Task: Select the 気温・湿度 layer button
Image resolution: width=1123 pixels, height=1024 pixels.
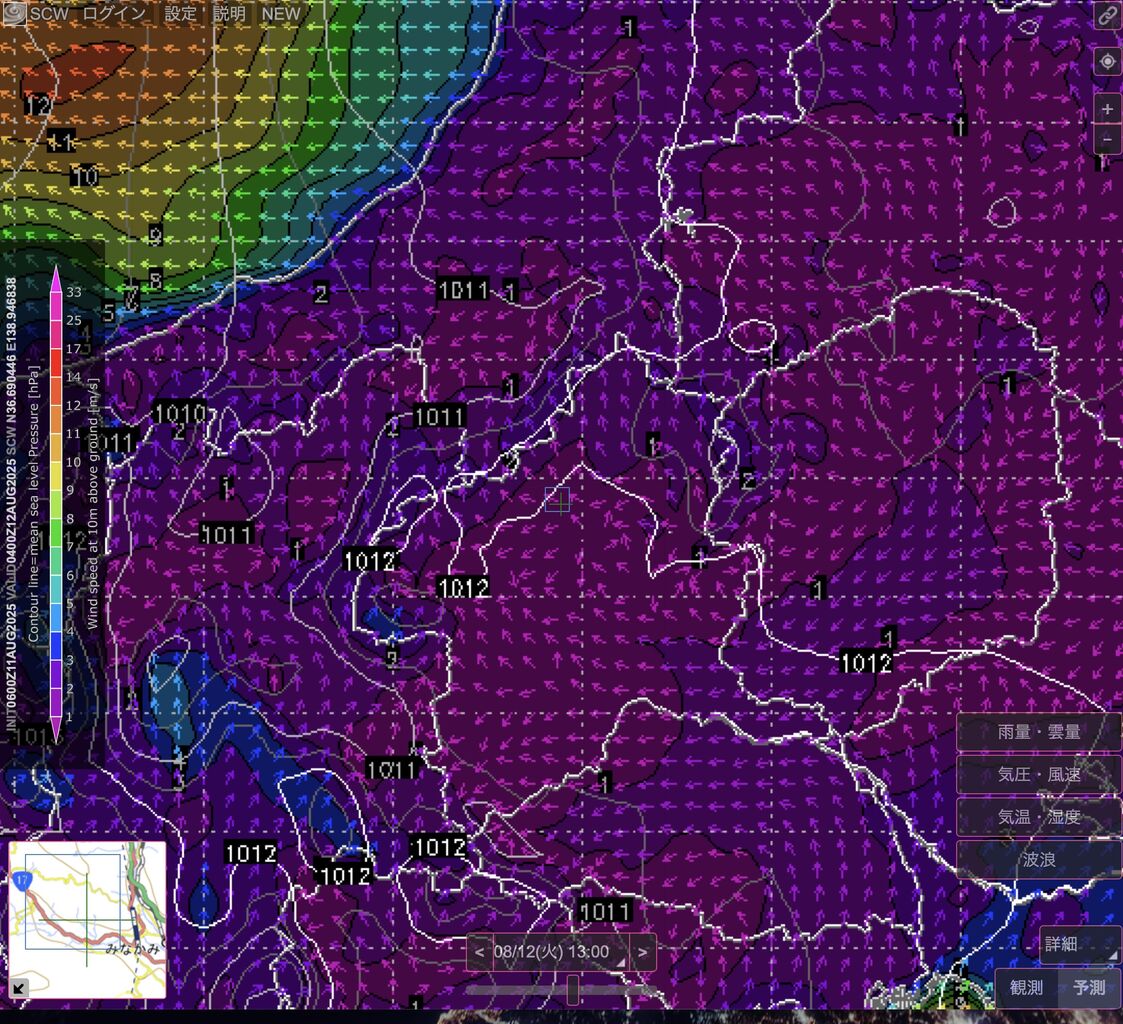Action: (x=1038, y=816)
